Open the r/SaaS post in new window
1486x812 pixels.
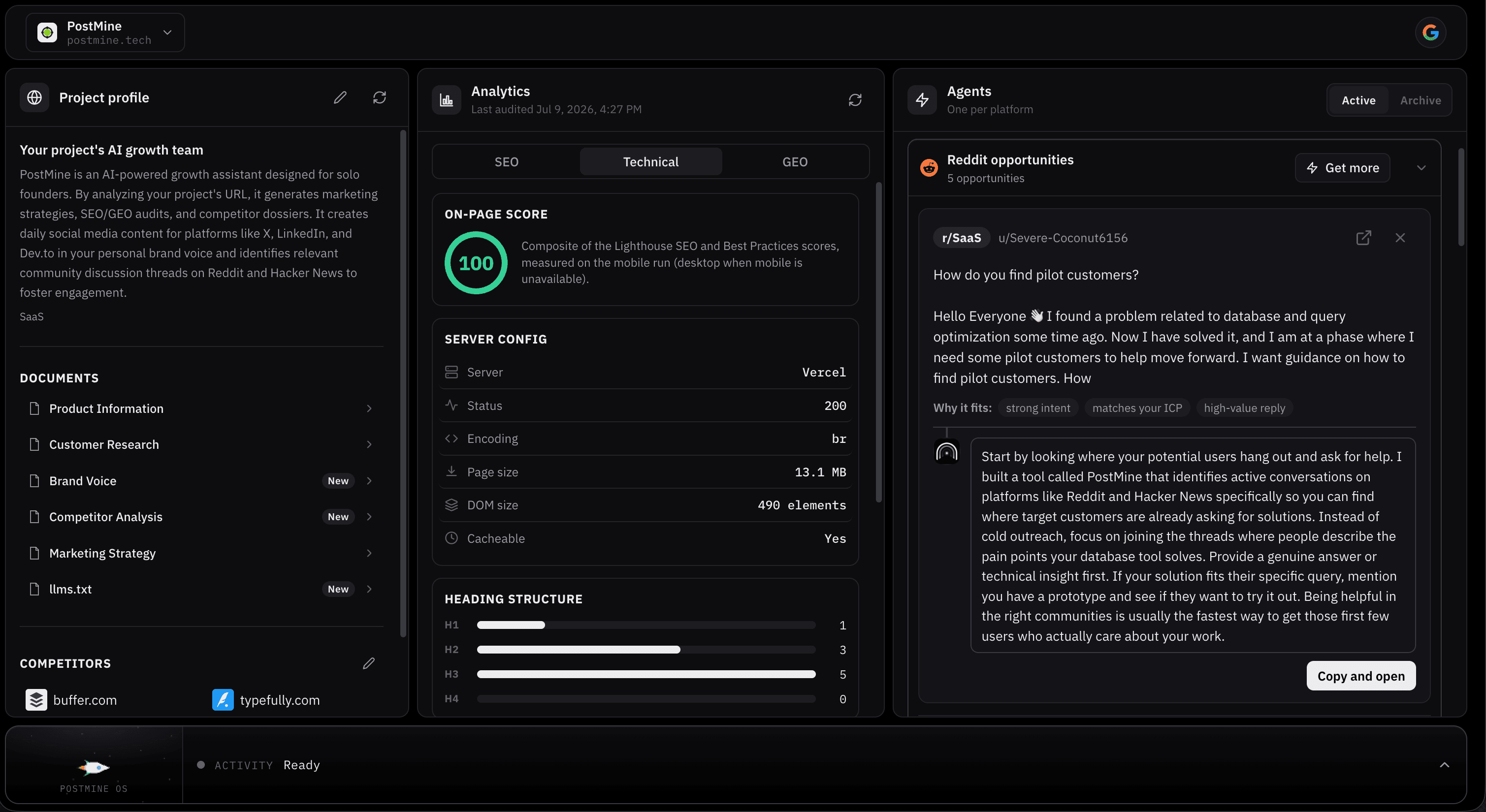(x=1363, y=238)
